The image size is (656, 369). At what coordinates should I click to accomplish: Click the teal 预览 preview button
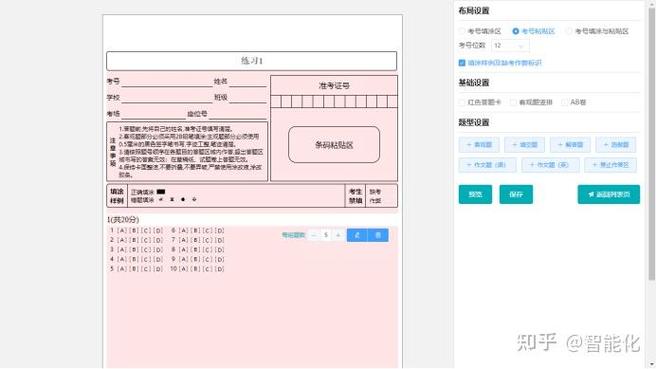click(475, 195)
